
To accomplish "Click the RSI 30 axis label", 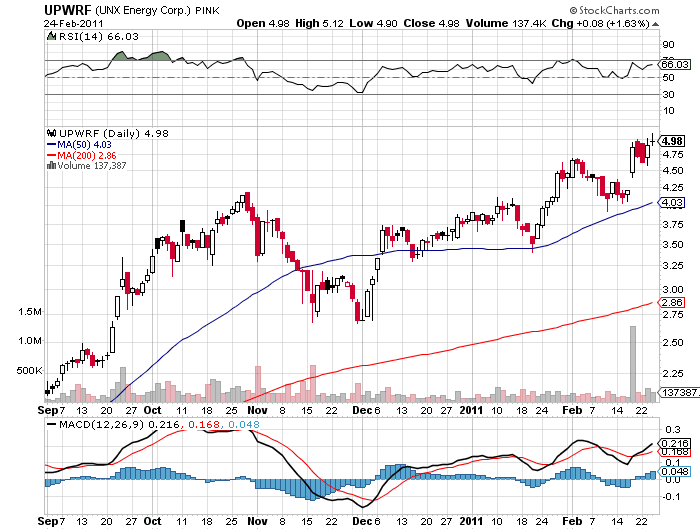I will pyautogui.click(x=668, y=94).
